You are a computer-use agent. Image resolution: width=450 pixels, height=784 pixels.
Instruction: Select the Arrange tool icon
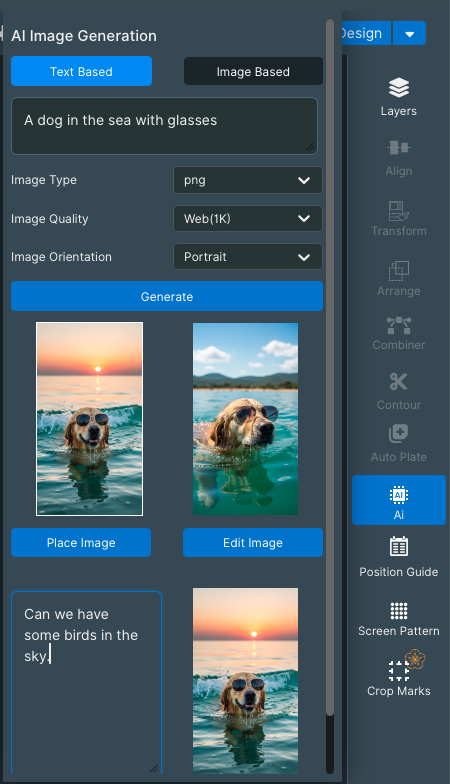click(x=398, y=270)
